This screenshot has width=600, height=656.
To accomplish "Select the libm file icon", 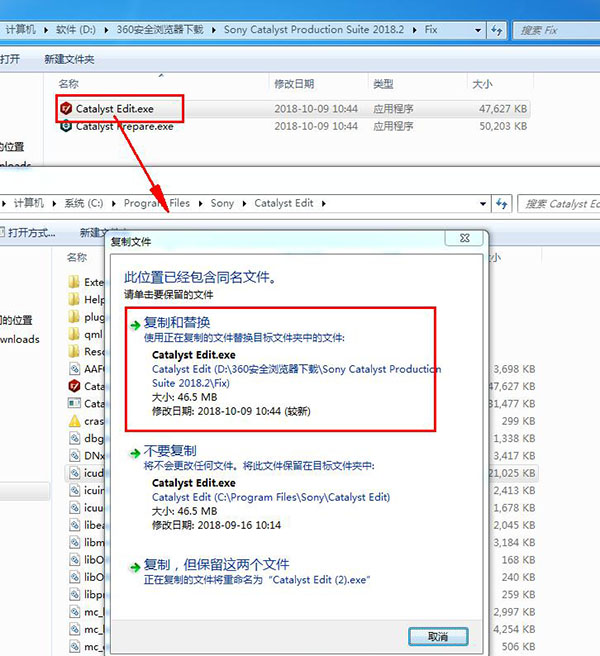I will 74,542.
